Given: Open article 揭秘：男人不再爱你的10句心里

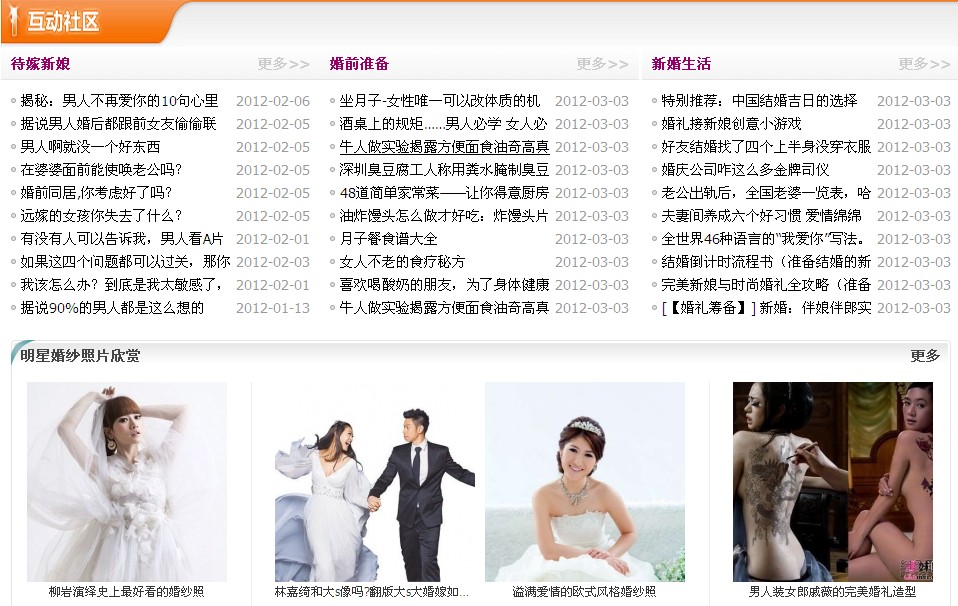Looking at the screenshot, I should [119, 101].
